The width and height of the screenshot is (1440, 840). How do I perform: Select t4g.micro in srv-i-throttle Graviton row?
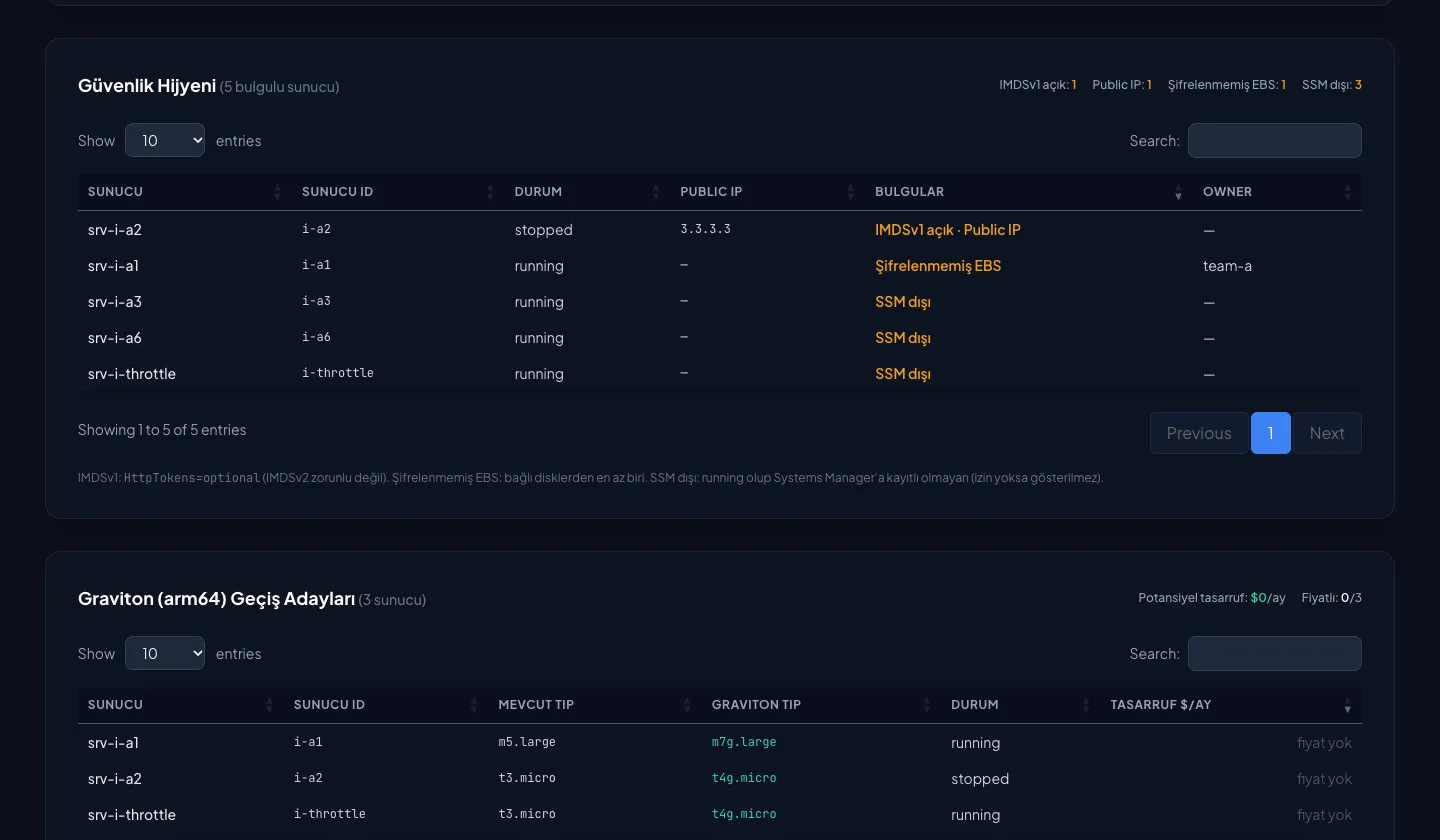coord(744,814)
